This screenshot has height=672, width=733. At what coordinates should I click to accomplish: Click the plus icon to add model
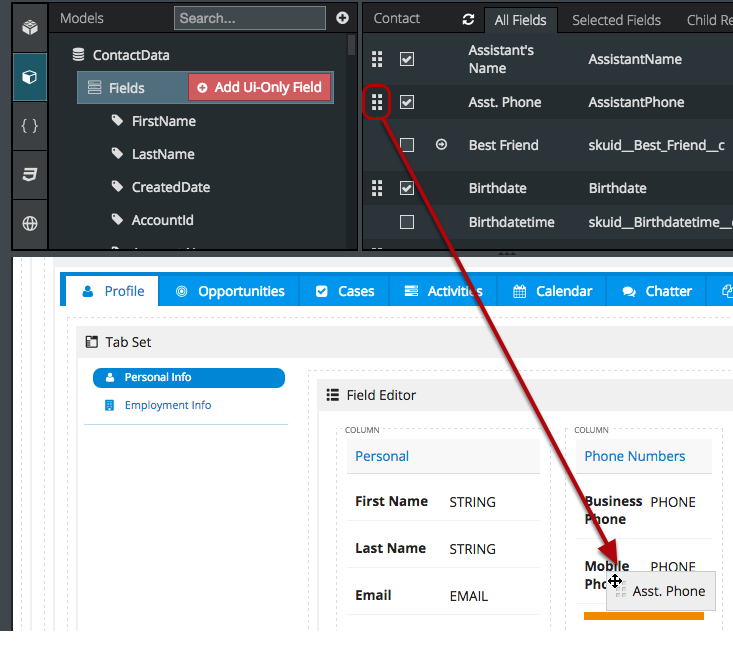(342, 18)
